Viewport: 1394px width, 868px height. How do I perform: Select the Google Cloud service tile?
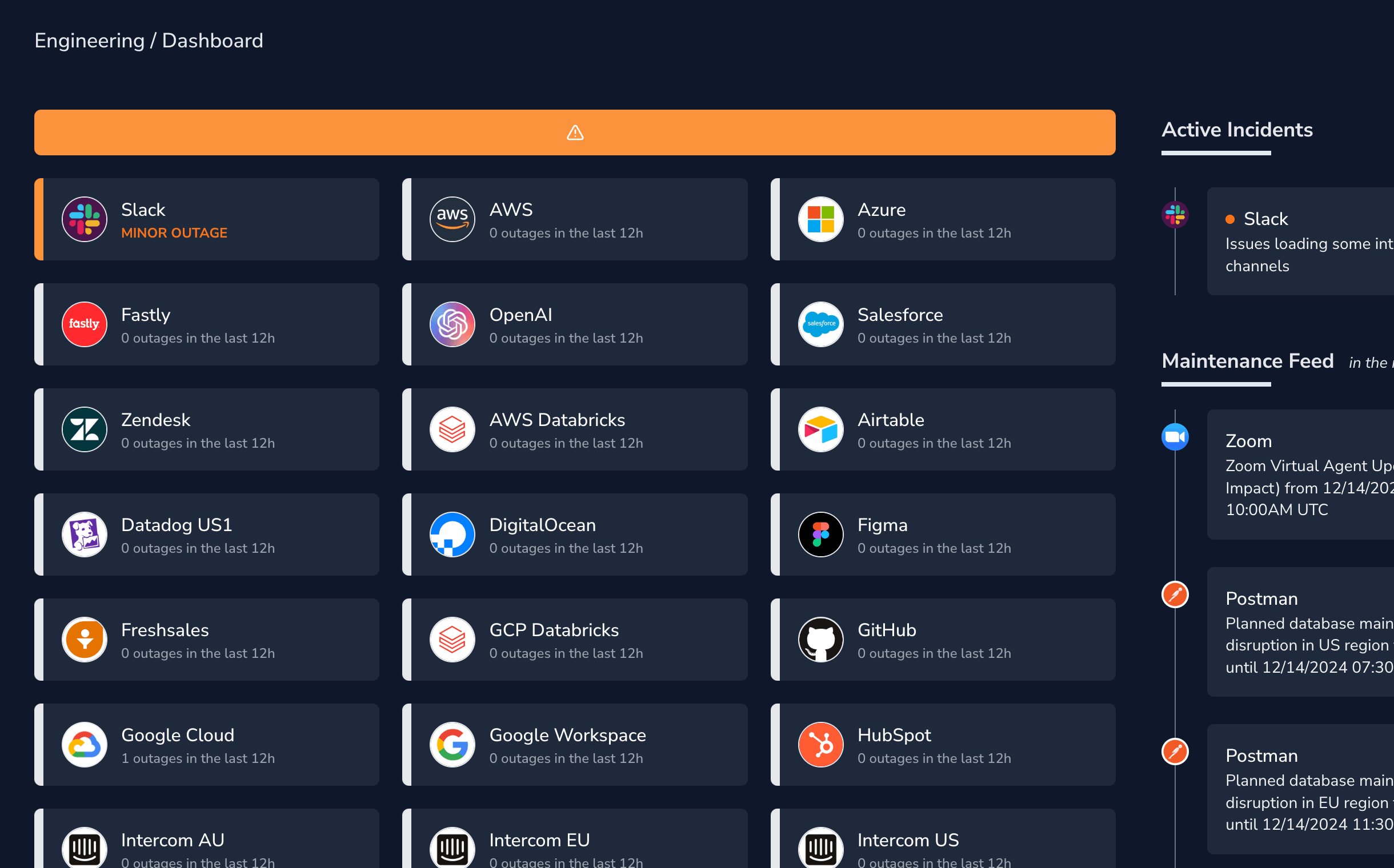pyautogui.click(x=206, y=745)
